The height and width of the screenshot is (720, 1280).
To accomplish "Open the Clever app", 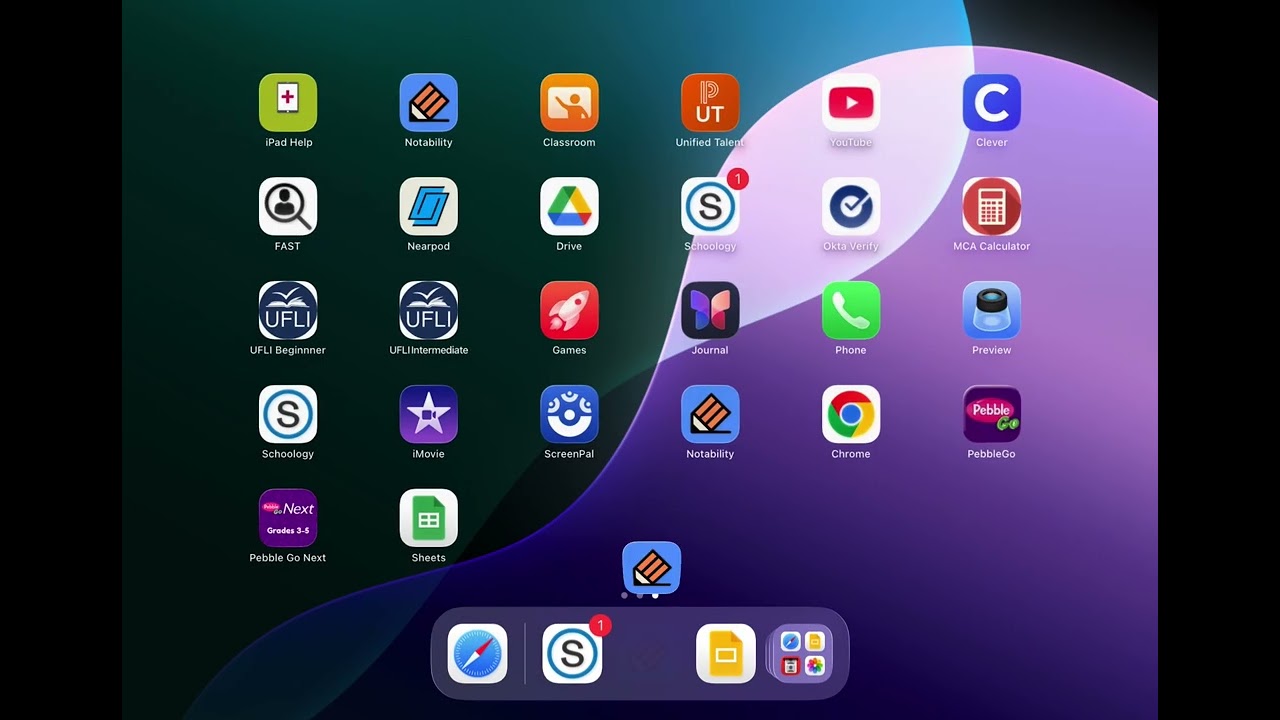I will tap(991, 103).
